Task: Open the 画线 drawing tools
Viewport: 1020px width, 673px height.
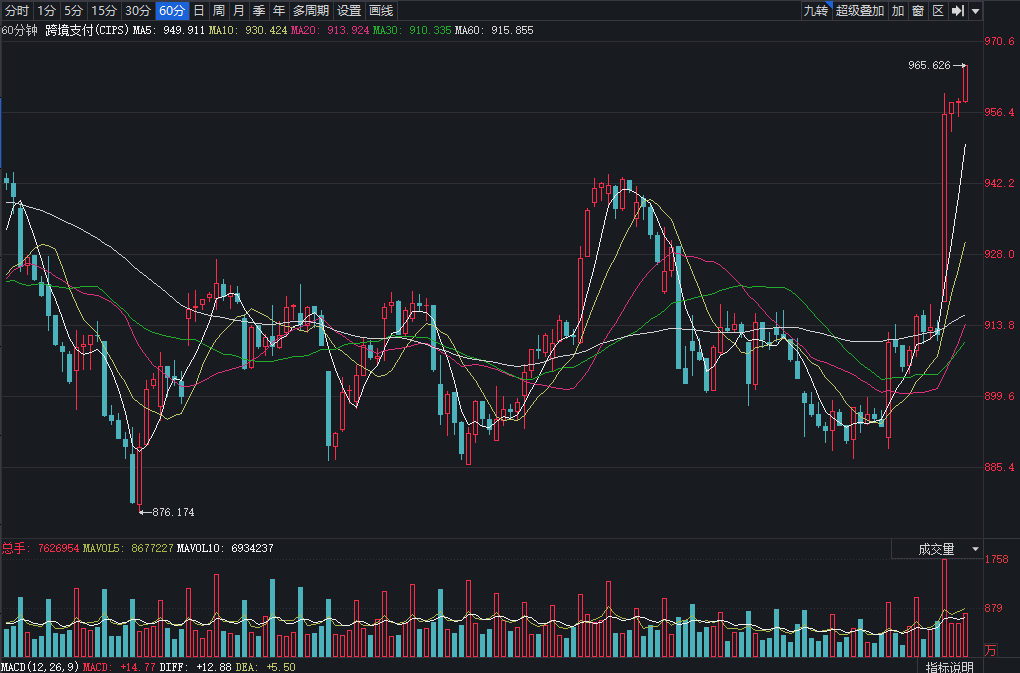Action: [381, 11]
